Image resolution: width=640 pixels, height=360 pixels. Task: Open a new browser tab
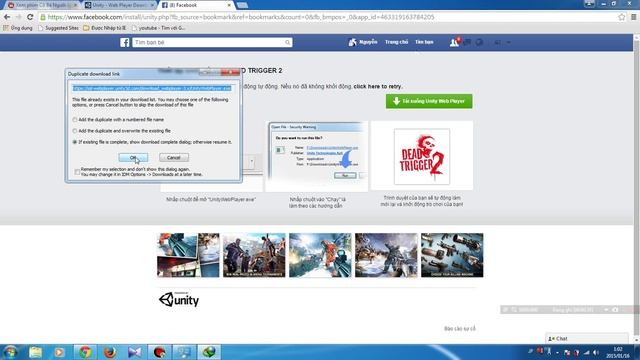(x=242, y=5)
